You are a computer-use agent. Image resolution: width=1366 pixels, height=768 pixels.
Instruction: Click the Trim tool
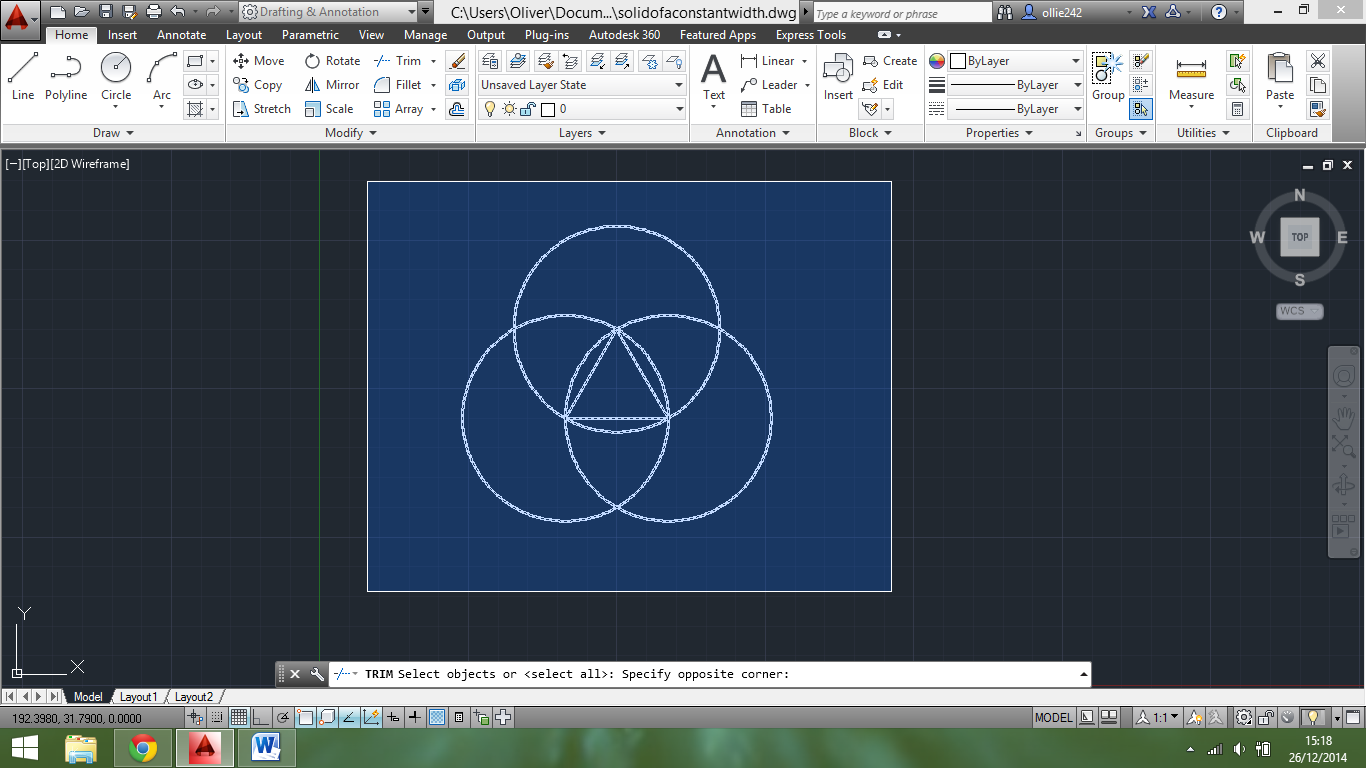(x=397, y=61)
